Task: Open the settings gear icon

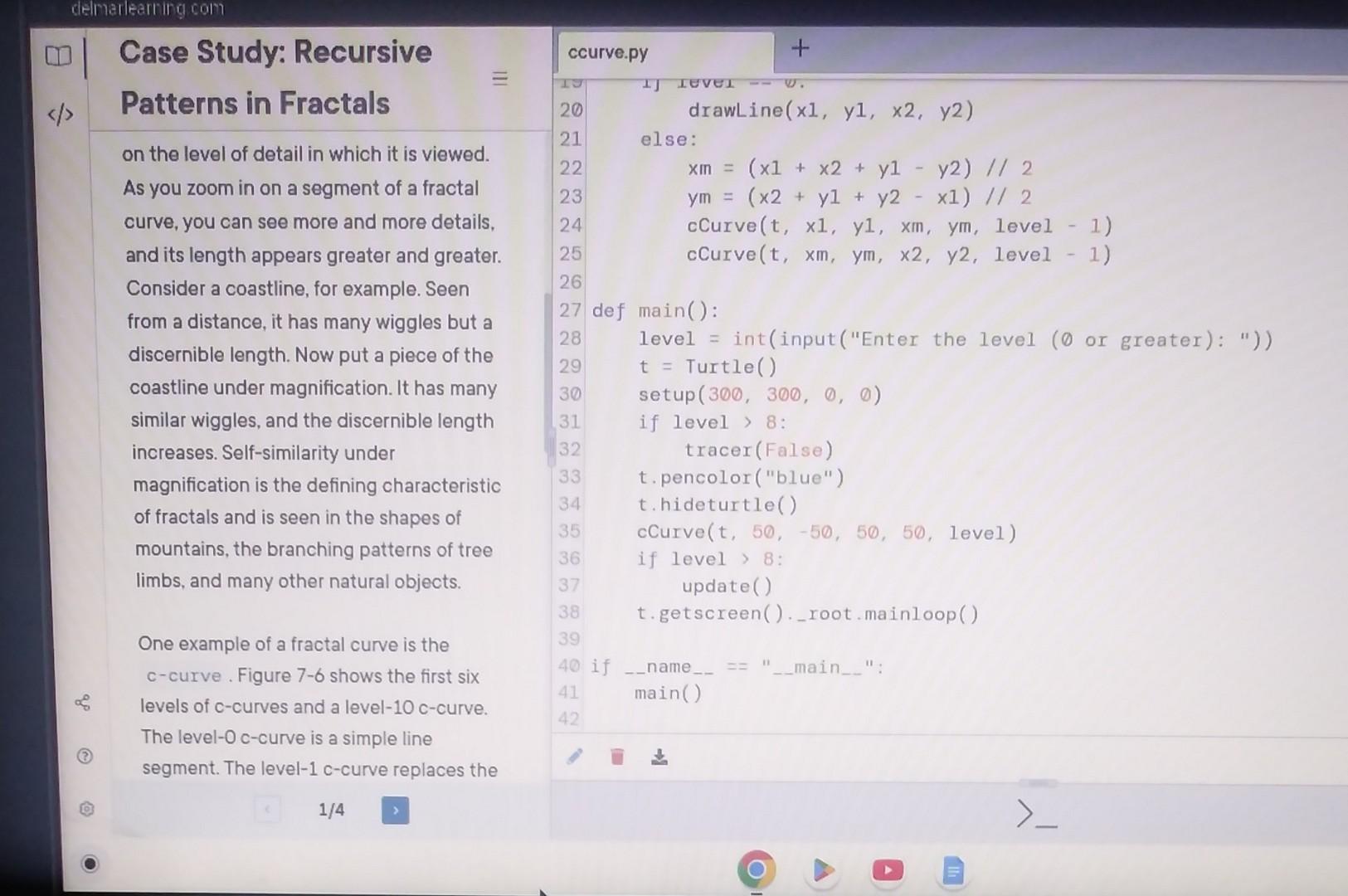Action: point(86,809)
